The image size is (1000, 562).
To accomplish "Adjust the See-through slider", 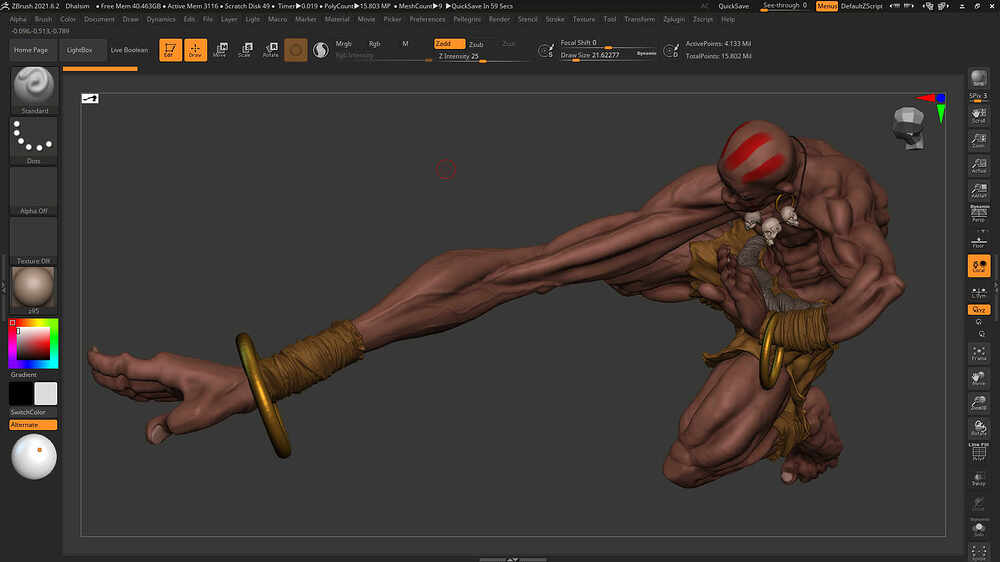I will pos(784,6).
